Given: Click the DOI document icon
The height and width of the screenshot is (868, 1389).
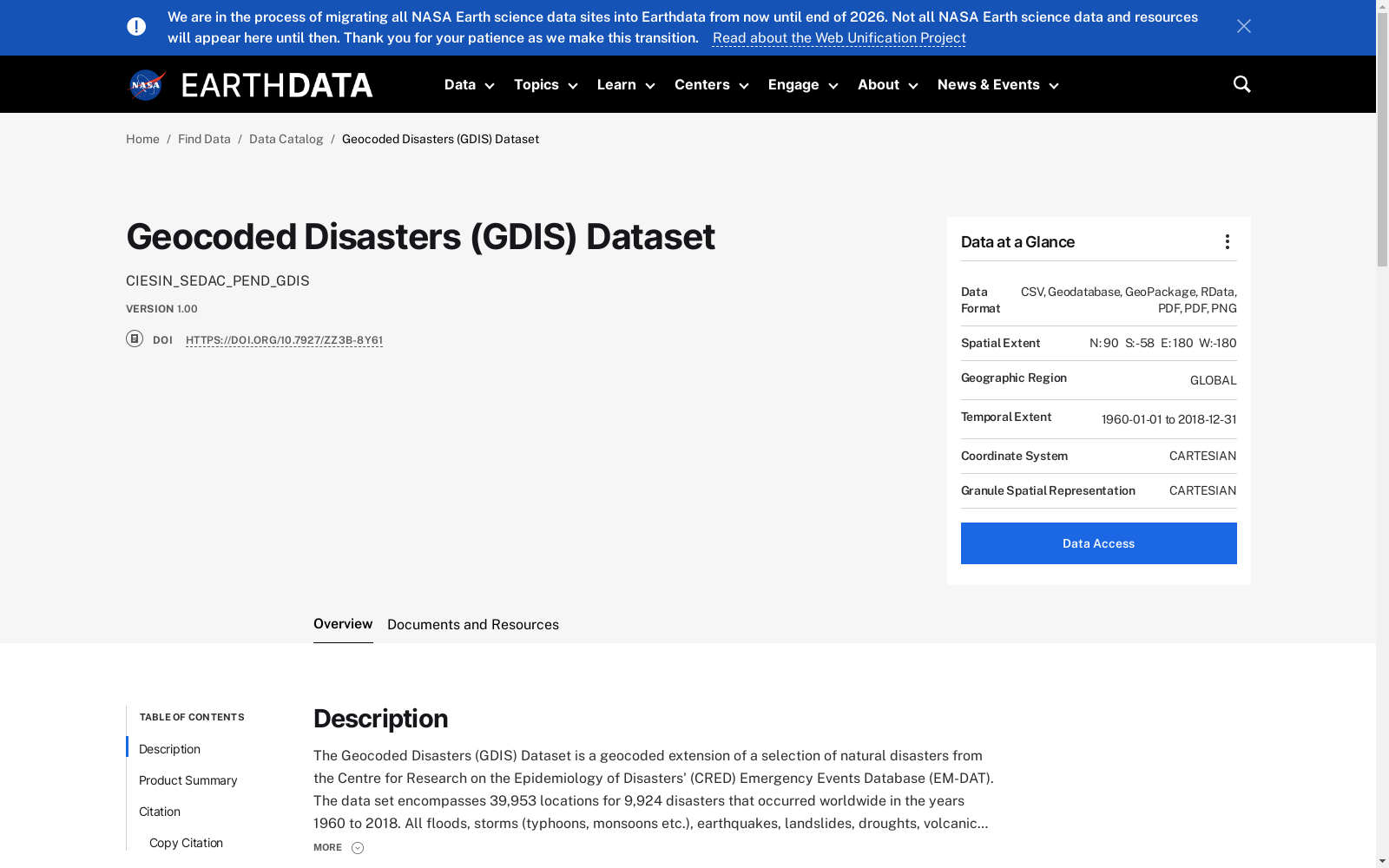Looking at the screenshot, I should click(135, 339).
